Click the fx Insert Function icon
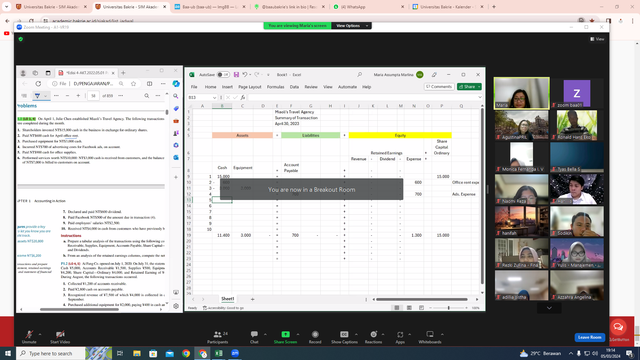Image resolution: width=640 pixels, height=360 pixels. [x=242, y=98]
